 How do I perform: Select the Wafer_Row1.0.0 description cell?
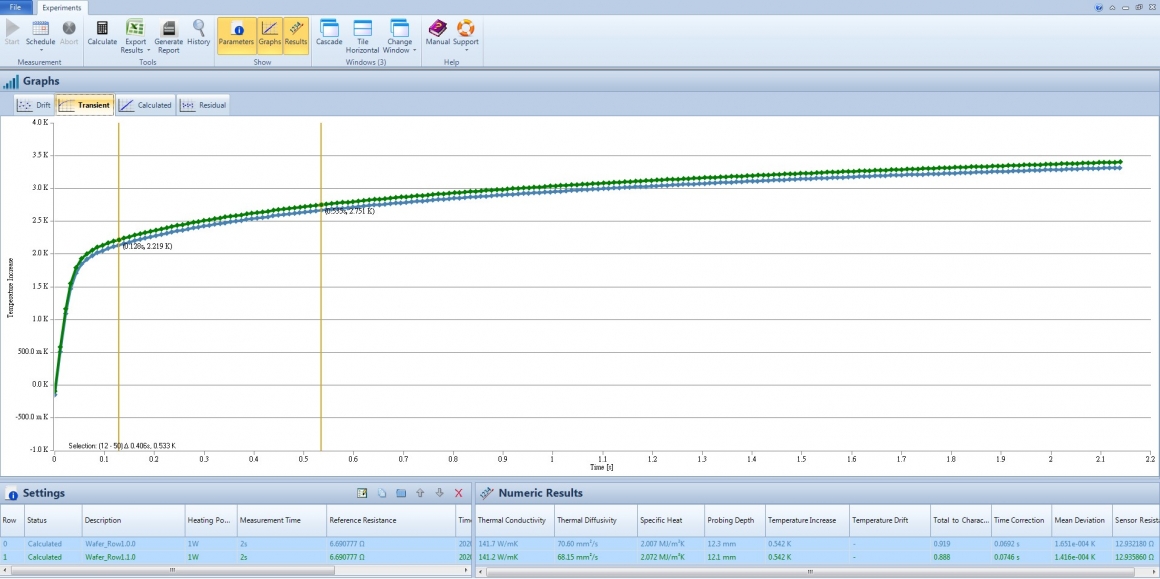[x=133, y=544]
